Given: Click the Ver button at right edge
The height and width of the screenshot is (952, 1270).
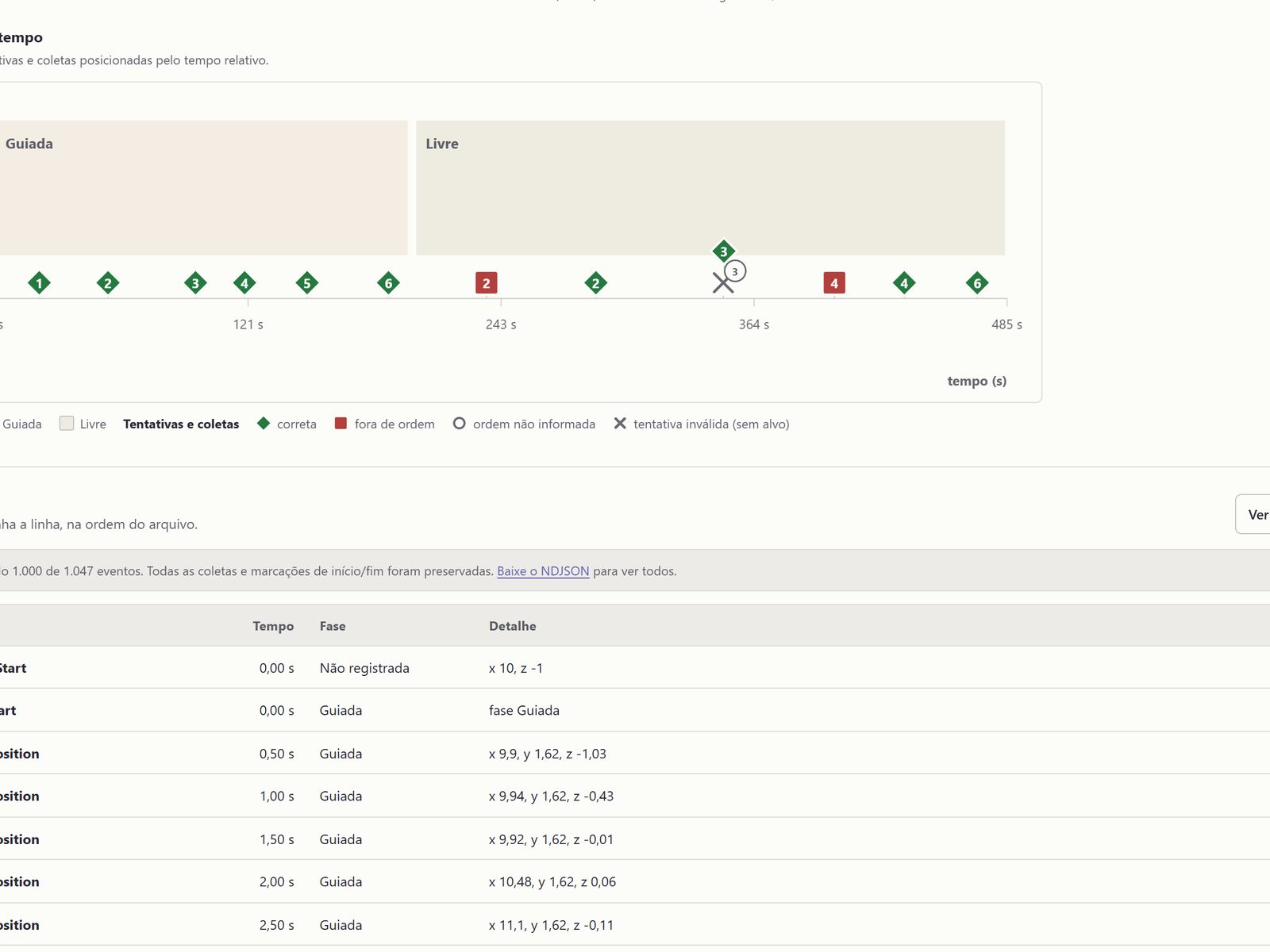Looking at the screenshot, I should tap(1253, 515).
